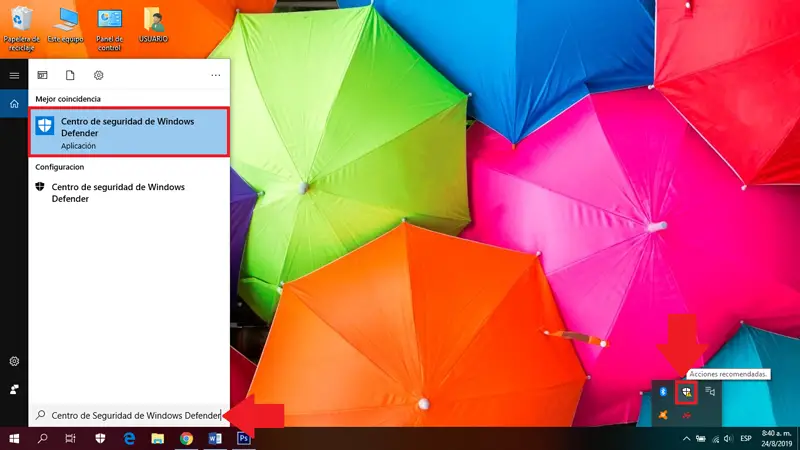Open the volume speaker tray icon
800x450 pixels.
tap(729, 439)
